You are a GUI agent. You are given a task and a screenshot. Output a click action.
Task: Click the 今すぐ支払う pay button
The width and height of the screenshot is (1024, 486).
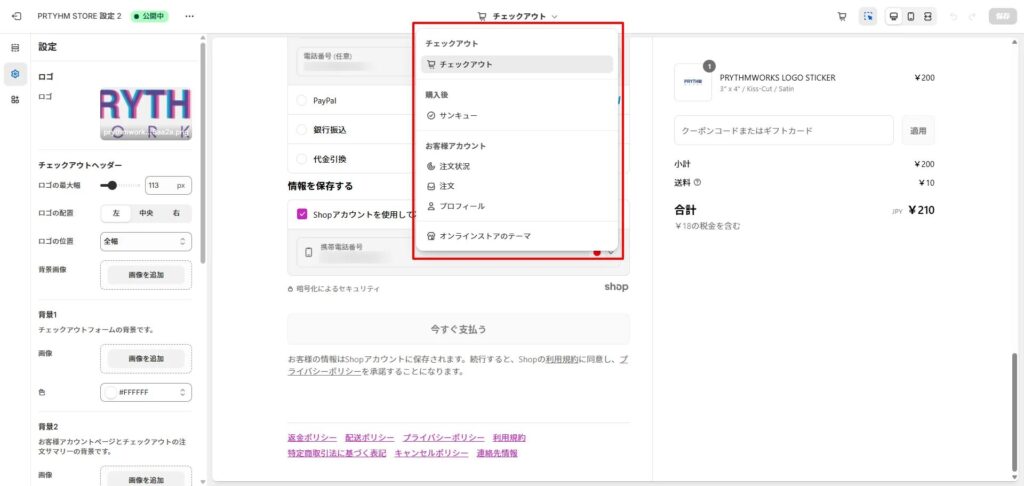point(458,329)
